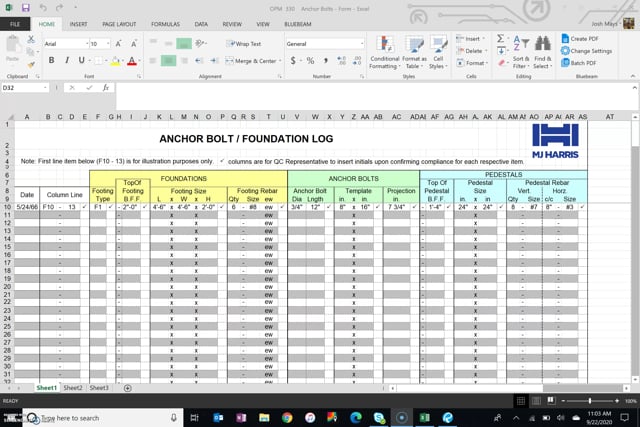Increase font size
This screenshot has width=640, height=427.
click(118, 44)
